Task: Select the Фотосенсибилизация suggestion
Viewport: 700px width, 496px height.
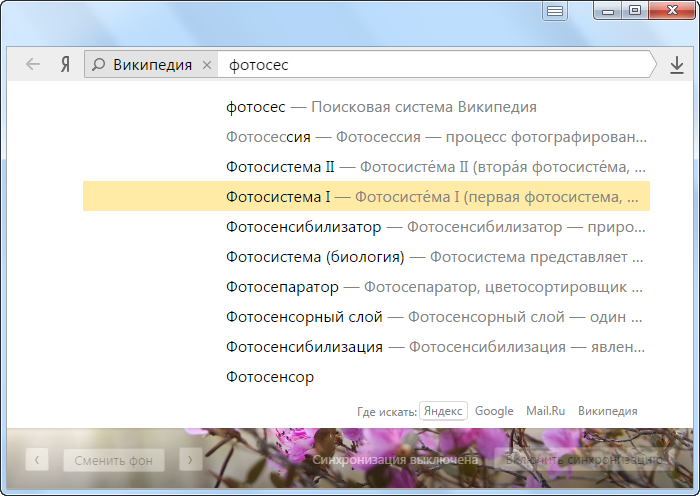Action: [366, 346]
